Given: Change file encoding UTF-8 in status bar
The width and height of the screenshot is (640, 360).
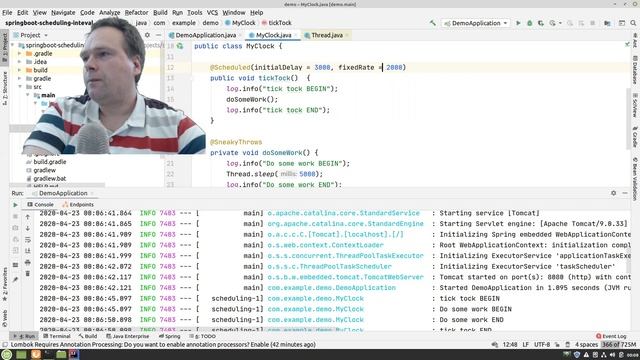Looking at the screenshot, I should pos(542,345).
